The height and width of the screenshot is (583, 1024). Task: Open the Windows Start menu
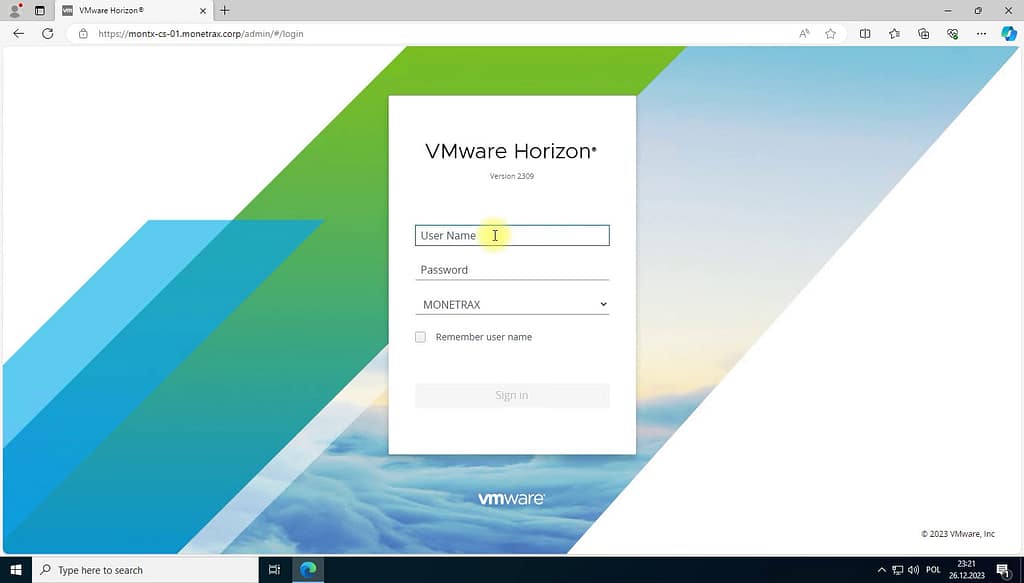pos(16,570)
